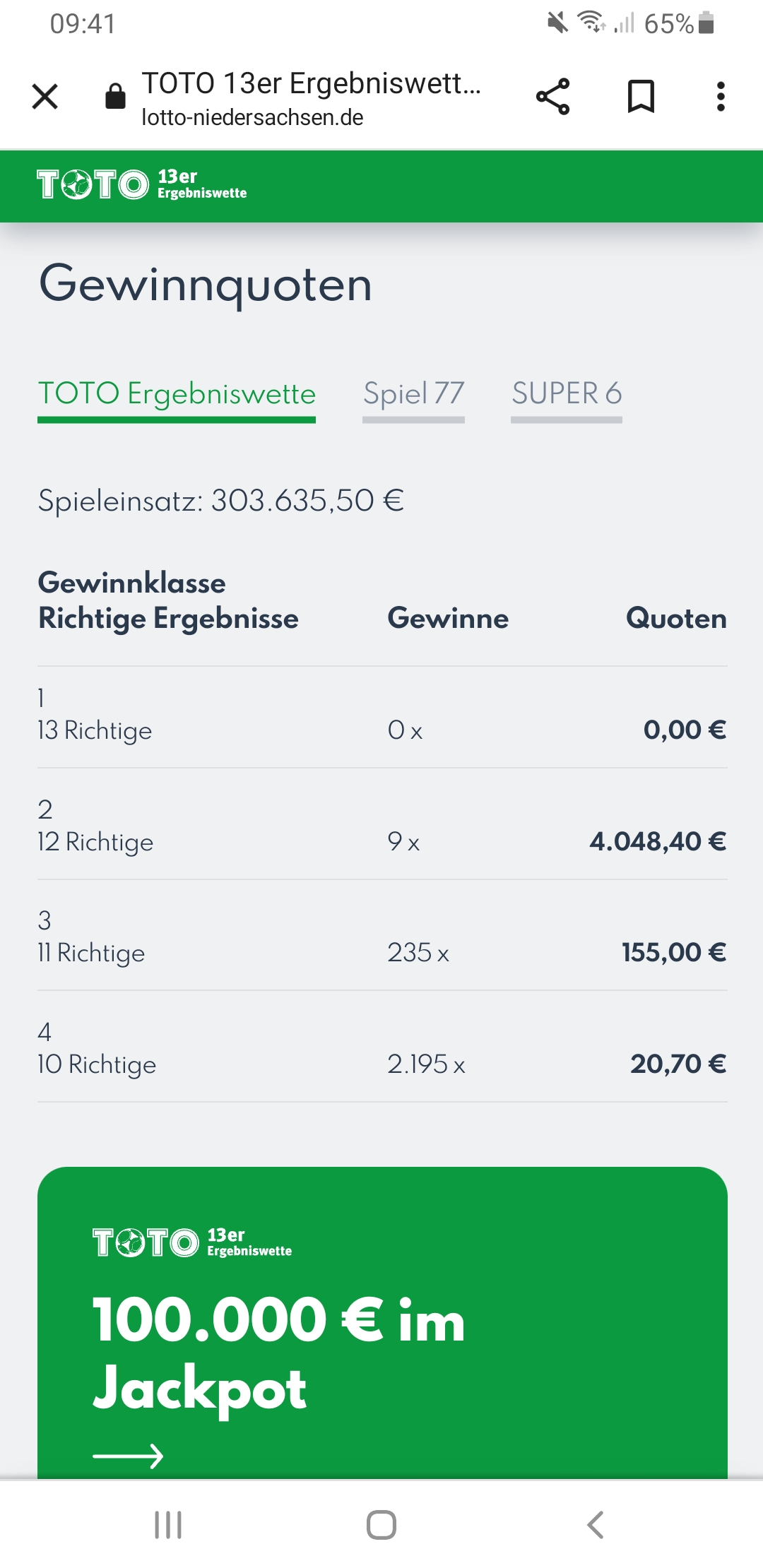763x1568 pixels.
Task: Open the three-dot browser menu
Action: pos(721,96)
